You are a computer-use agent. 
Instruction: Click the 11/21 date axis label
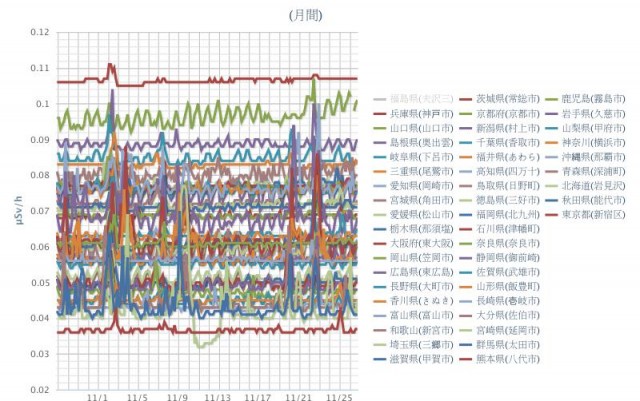click(298, 397)
